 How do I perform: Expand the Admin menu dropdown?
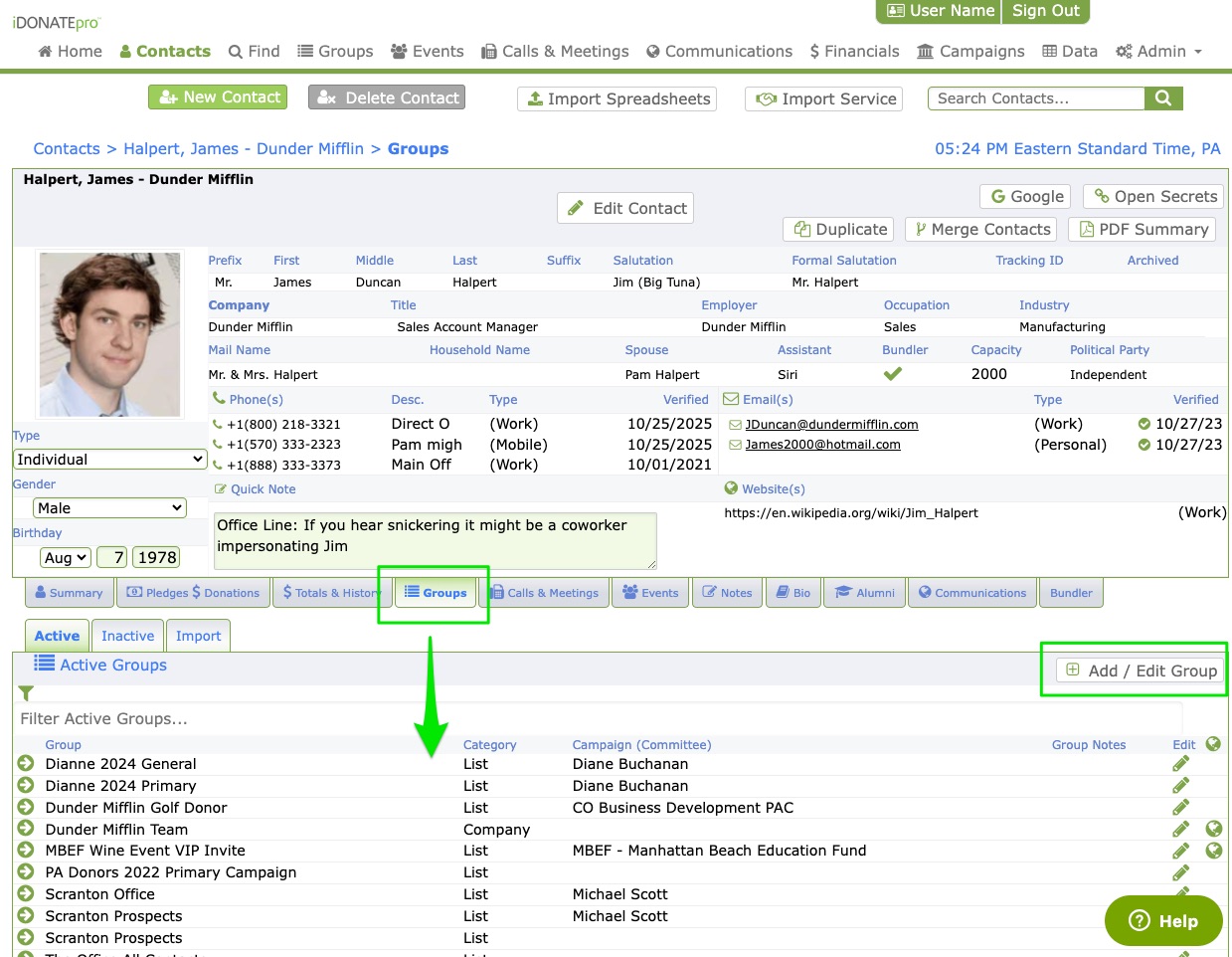pyautogui.click(x=1159, y=52)
